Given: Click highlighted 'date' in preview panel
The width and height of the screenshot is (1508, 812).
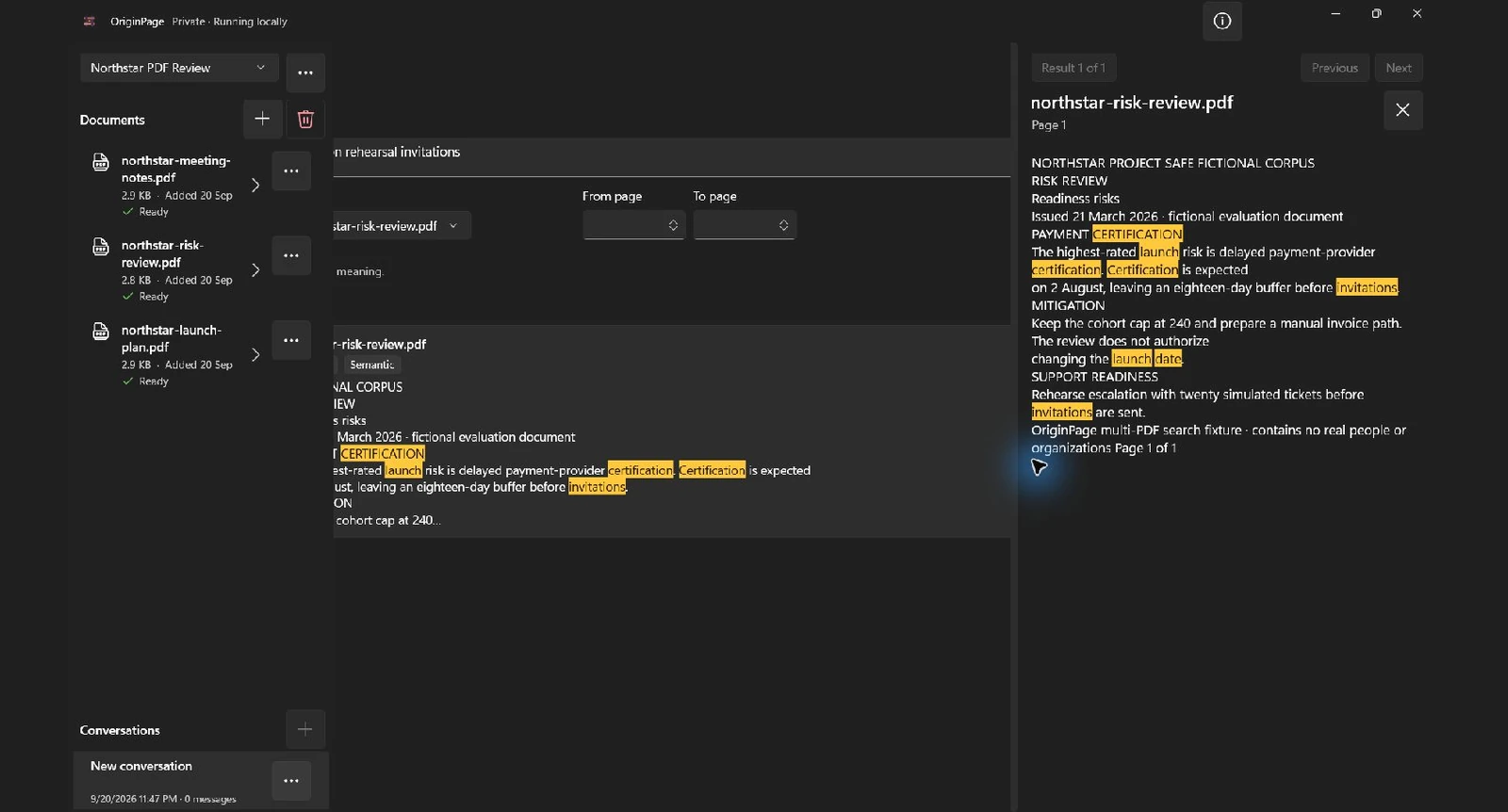Looking at the screenshot, I should (x=1169, y=359).
